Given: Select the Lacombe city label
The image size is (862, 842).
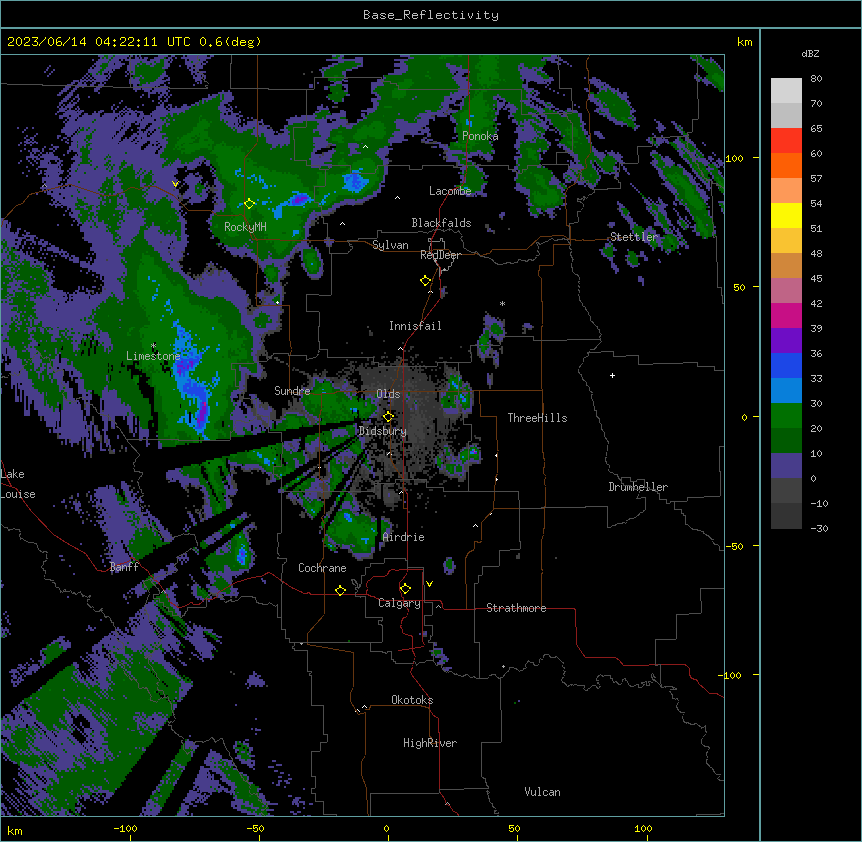Looking at the screenshot, I should click(450, 191).
